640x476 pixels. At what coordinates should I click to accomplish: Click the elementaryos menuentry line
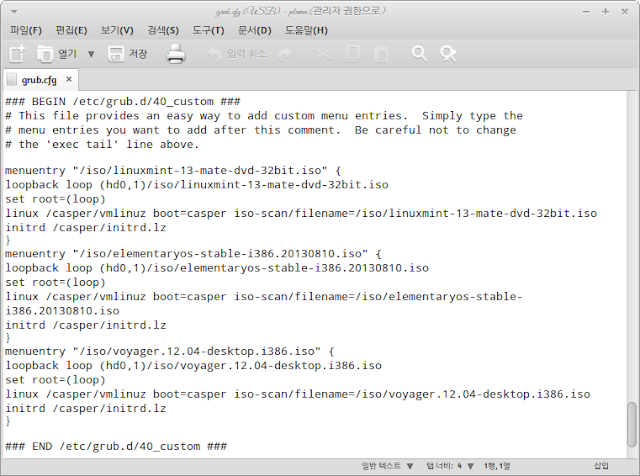[x=193, y=254]
